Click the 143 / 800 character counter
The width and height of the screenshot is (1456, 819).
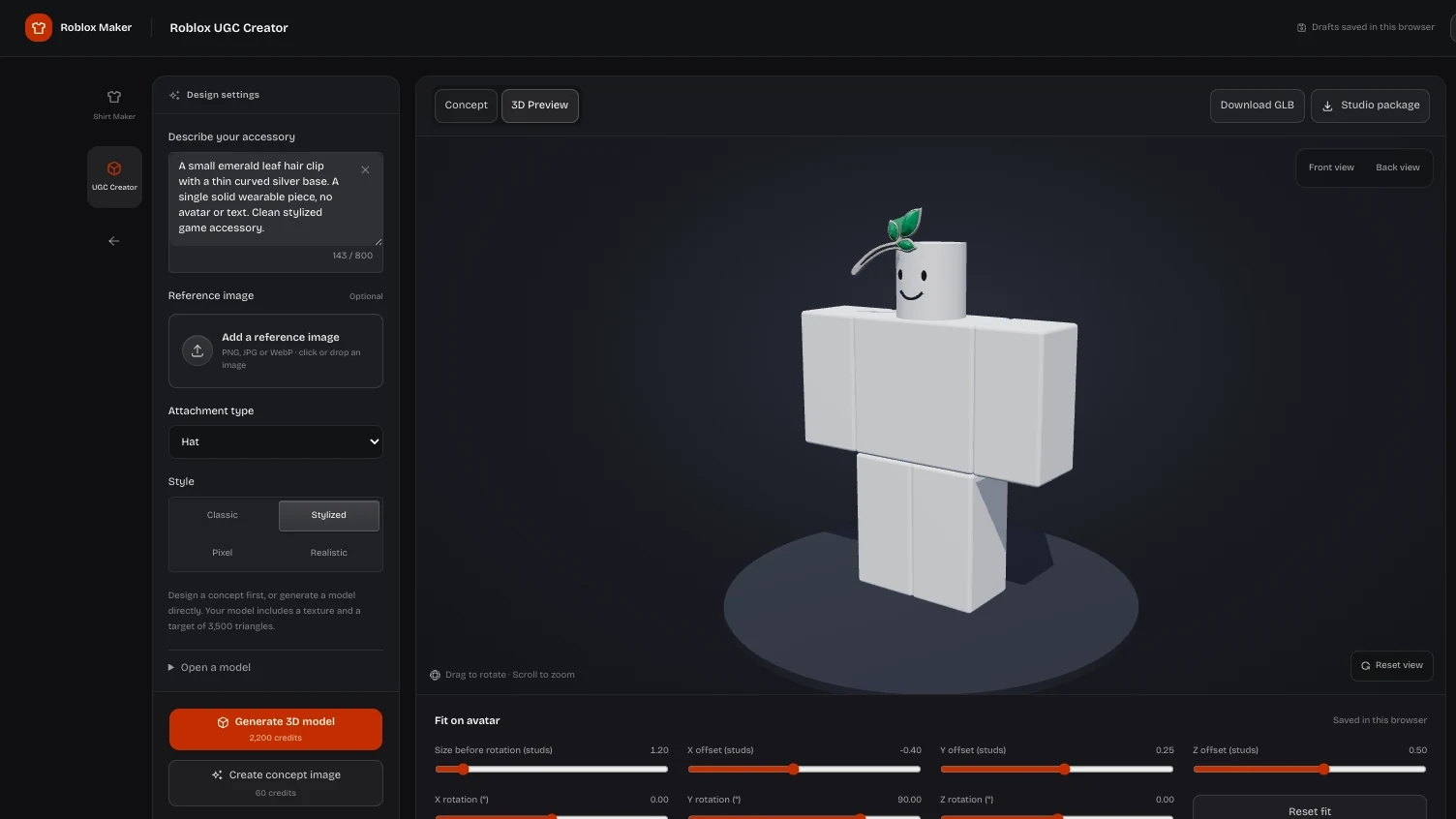click(x=352, y=256)
